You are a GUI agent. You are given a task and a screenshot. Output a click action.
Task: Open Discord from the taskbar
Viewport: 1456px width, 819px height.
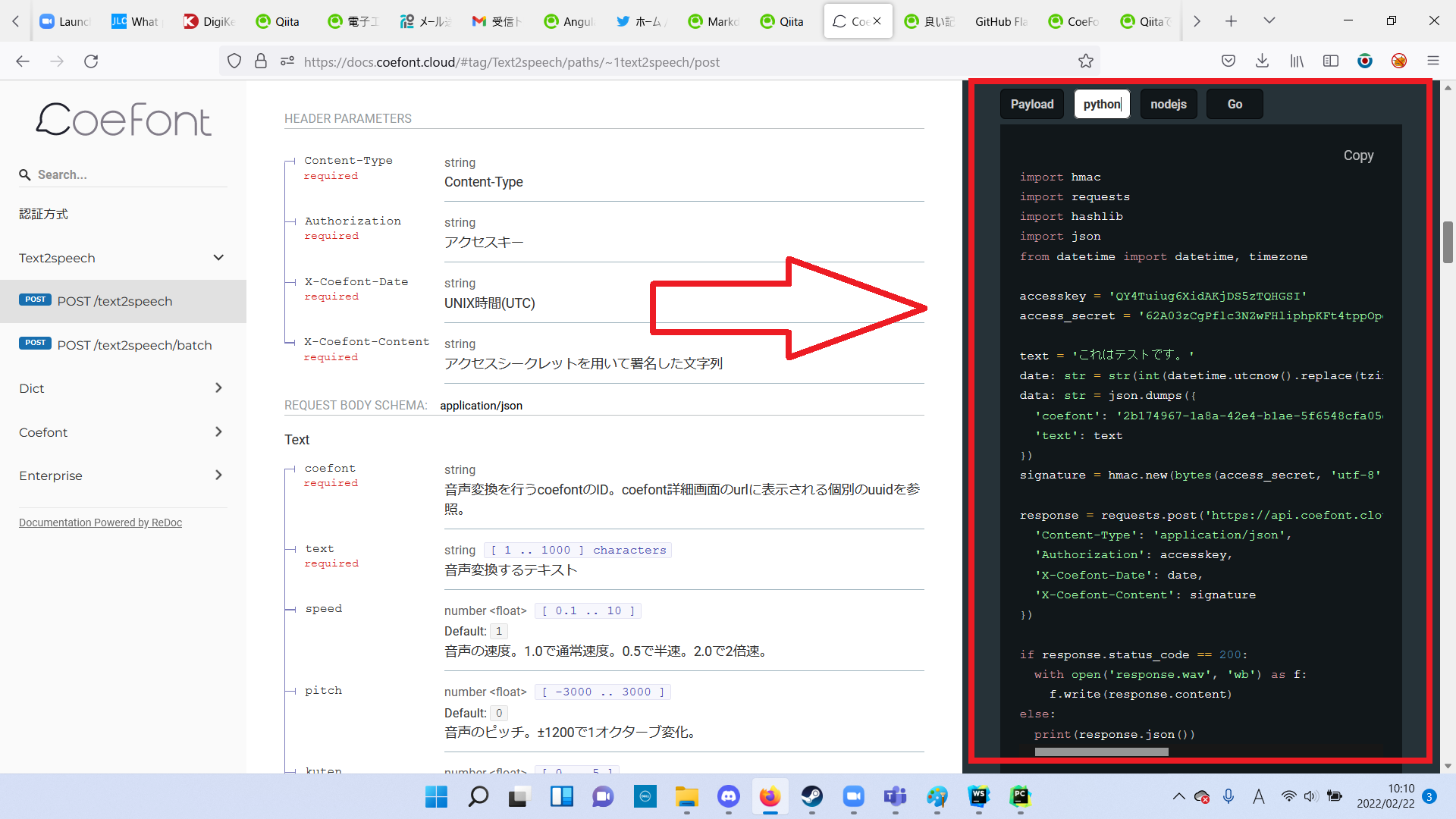tap(728, 796)
